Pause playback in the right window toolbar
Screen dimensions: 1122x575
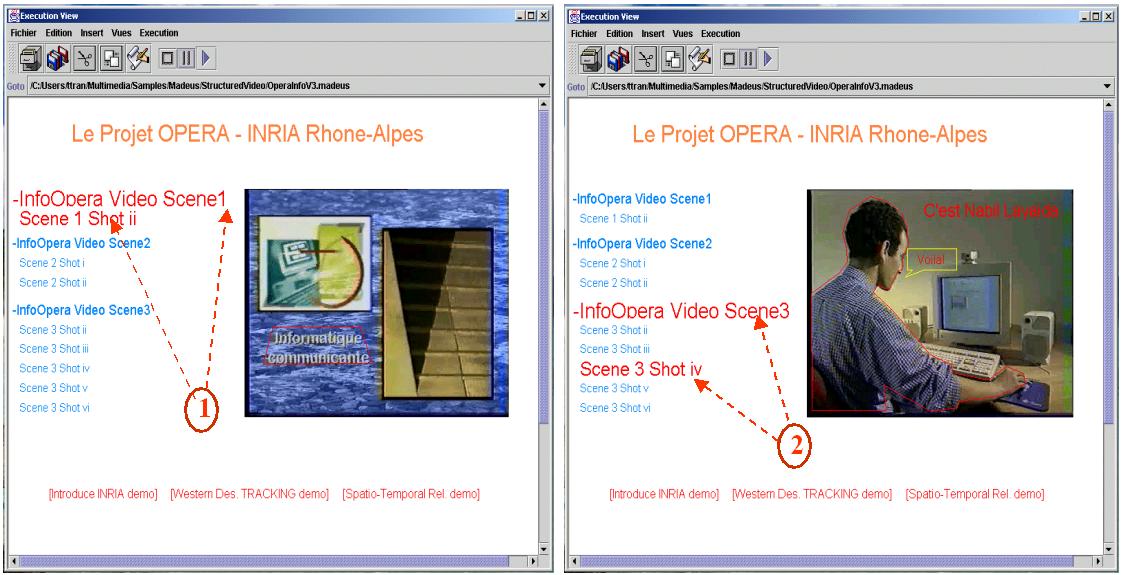tap(747, 58)
